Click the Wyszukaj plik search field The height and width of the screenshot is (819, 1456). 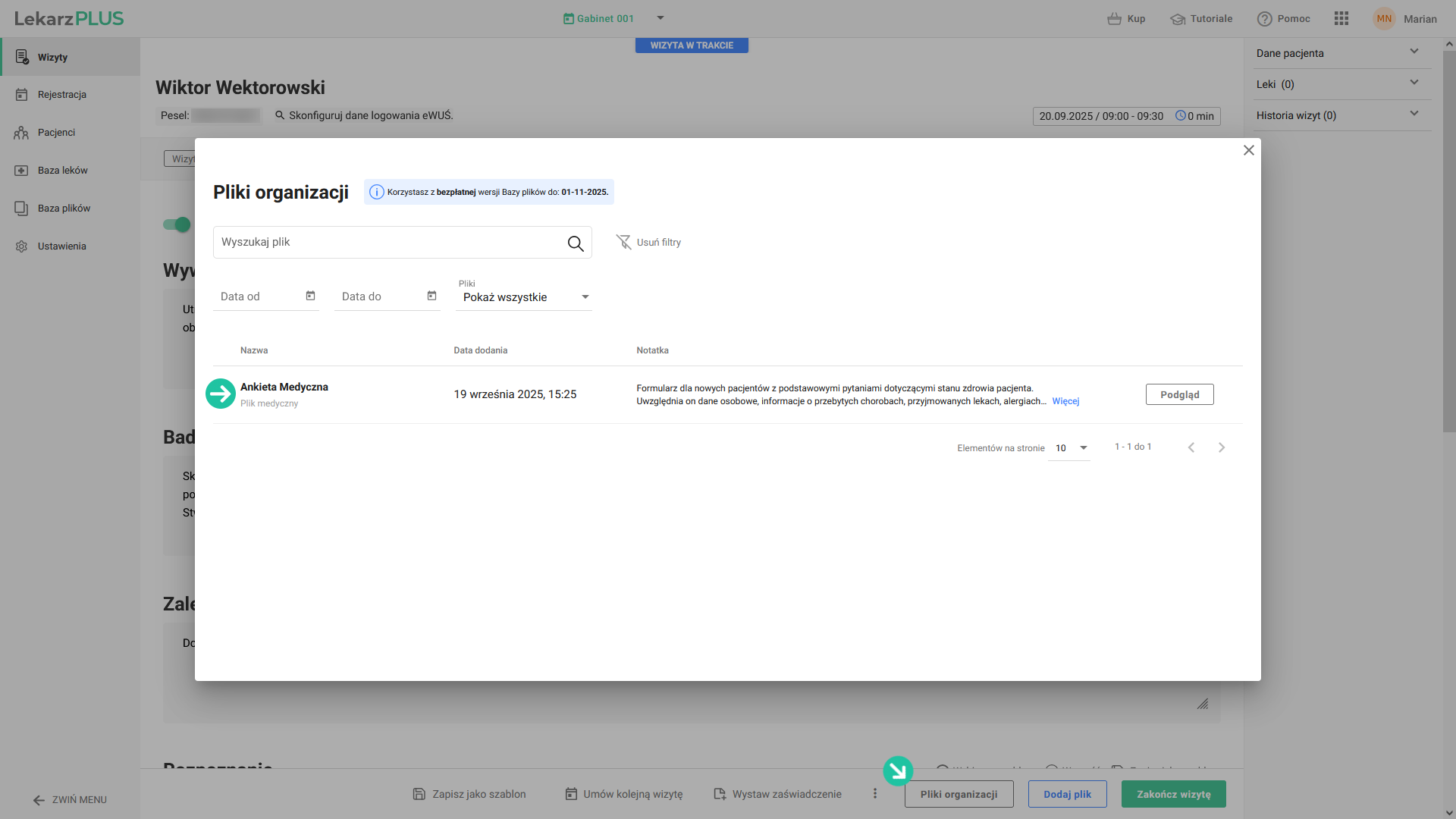point(387,243)
